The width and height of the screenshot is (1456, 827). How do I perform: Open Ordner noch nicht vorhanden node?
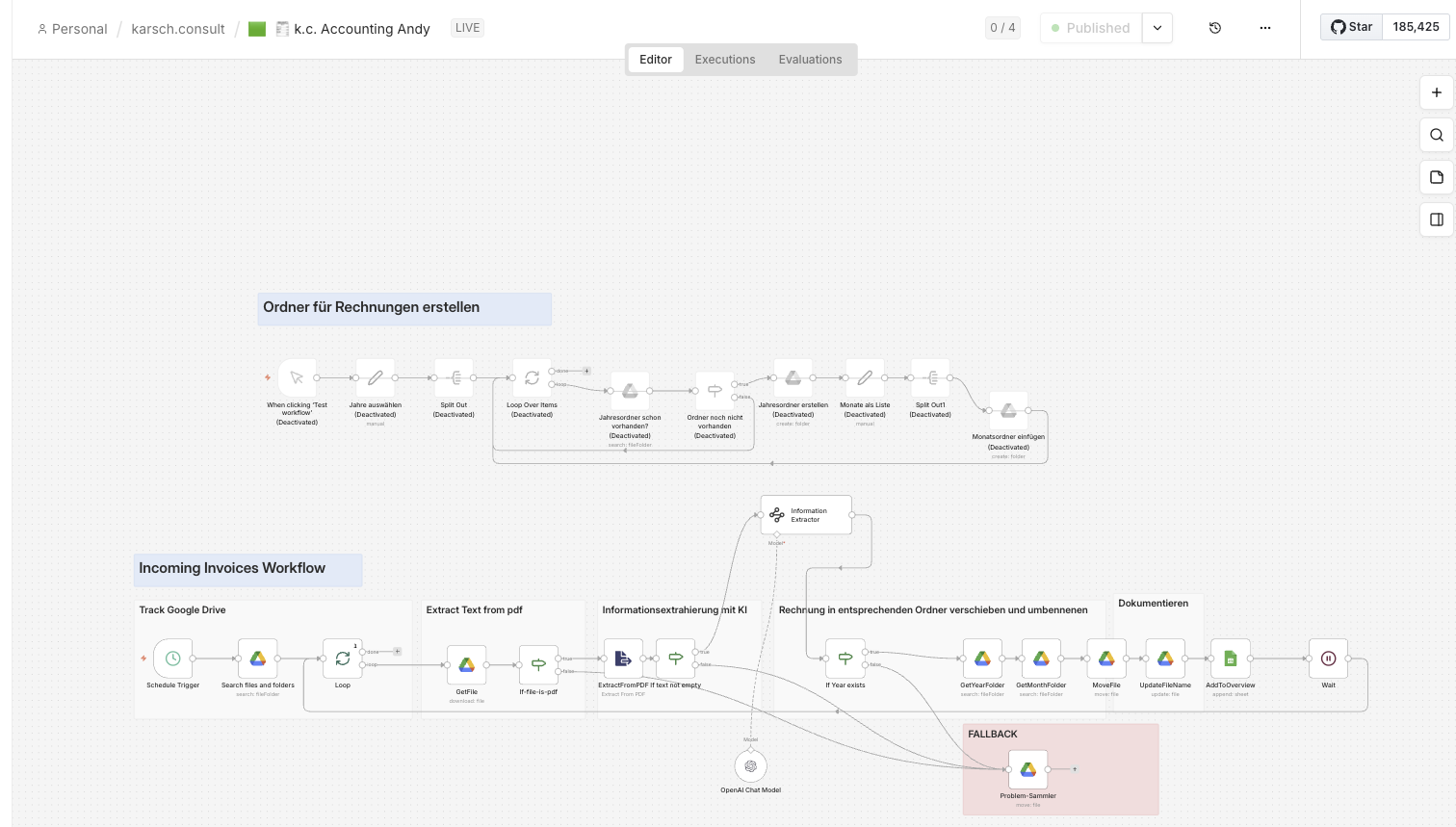715,391
